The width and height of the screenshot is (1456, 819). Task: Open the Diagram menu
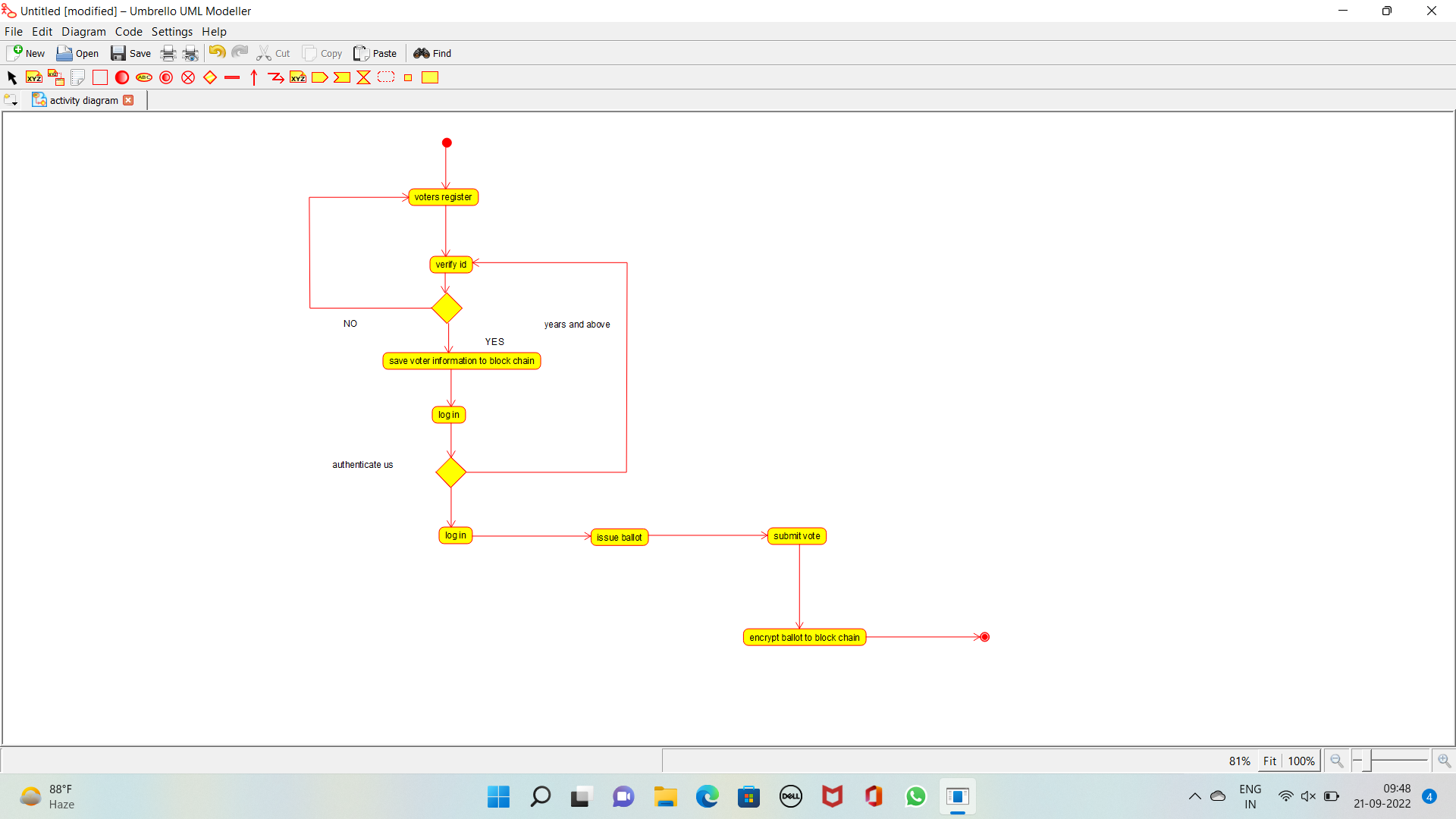[x=83, y=32]
